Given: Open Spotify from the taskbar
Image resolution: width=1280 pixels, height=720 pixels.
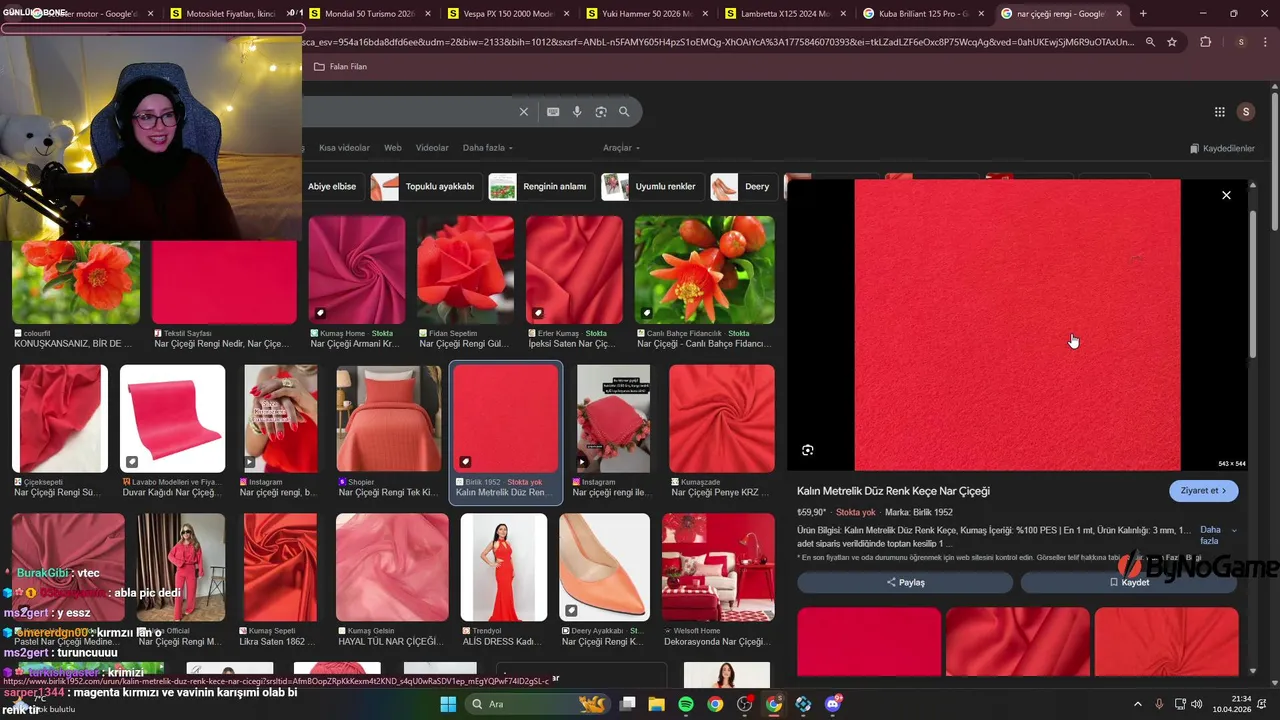Looking at the screenshot, I should point(686,704).
